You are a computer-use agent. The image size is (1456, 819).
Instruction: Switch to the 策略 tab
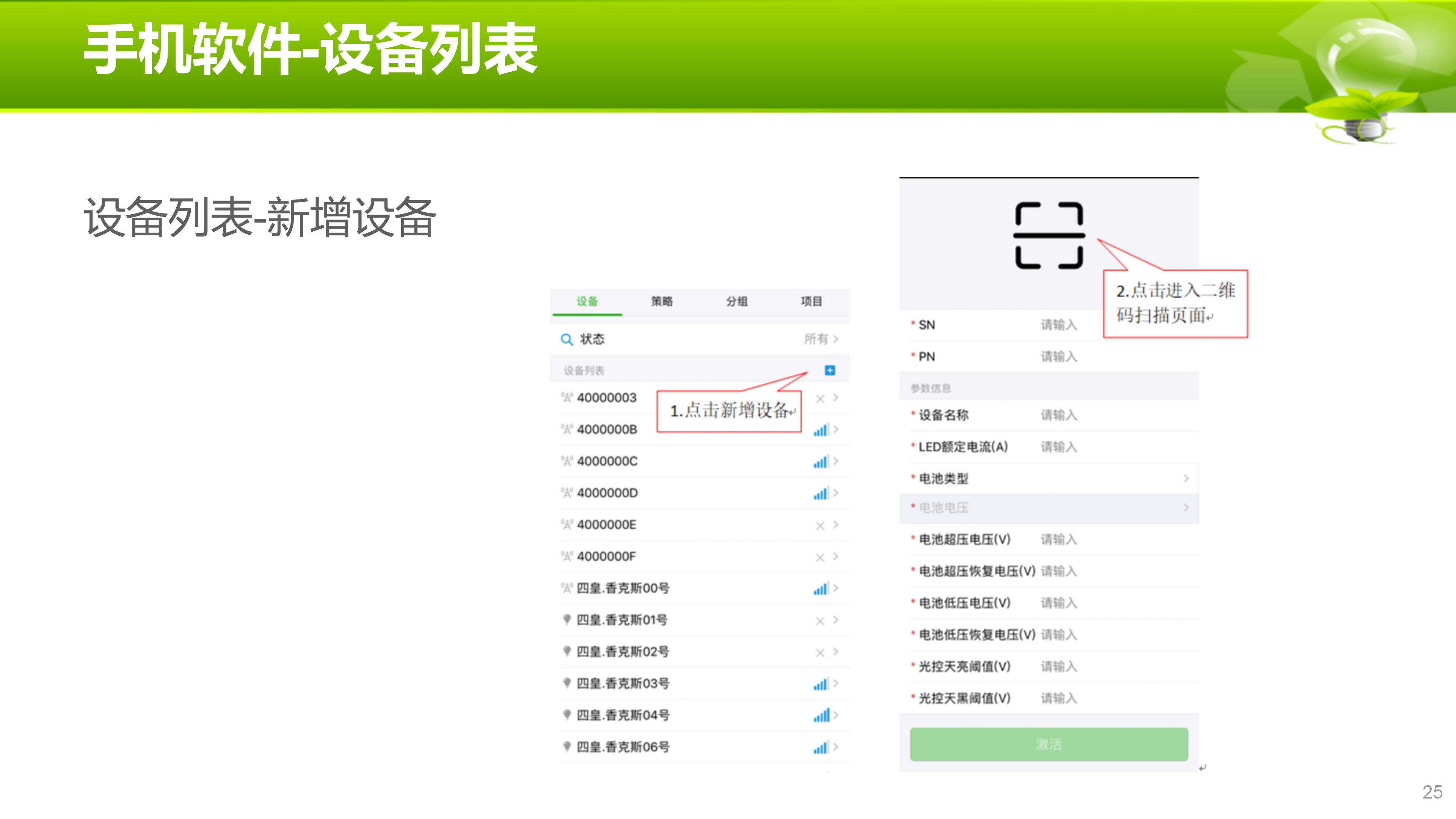(x=662, y=301)
